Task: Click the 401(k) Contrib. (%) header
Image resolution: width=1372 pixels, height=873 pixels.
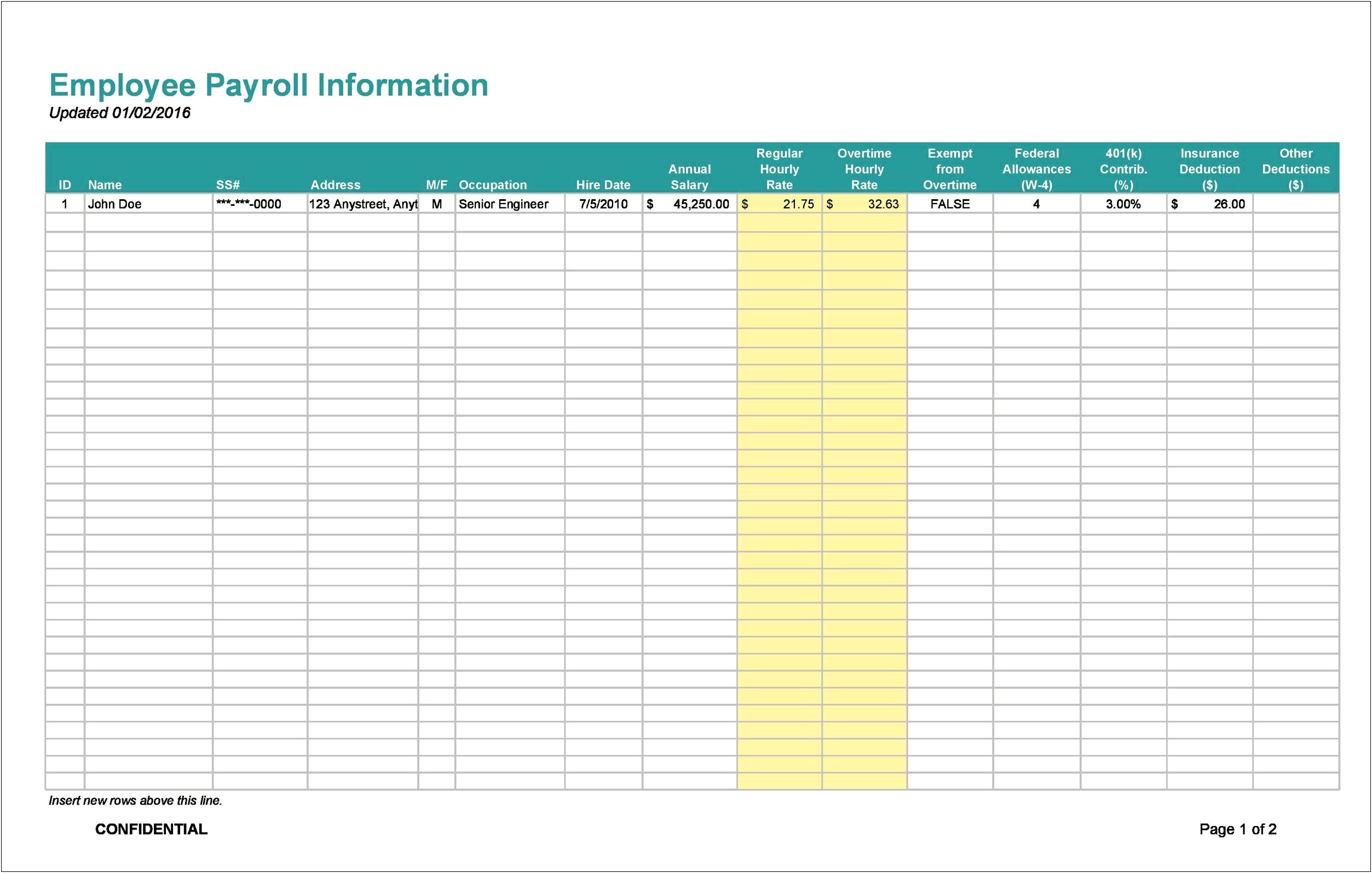Action: (1123, 169)
